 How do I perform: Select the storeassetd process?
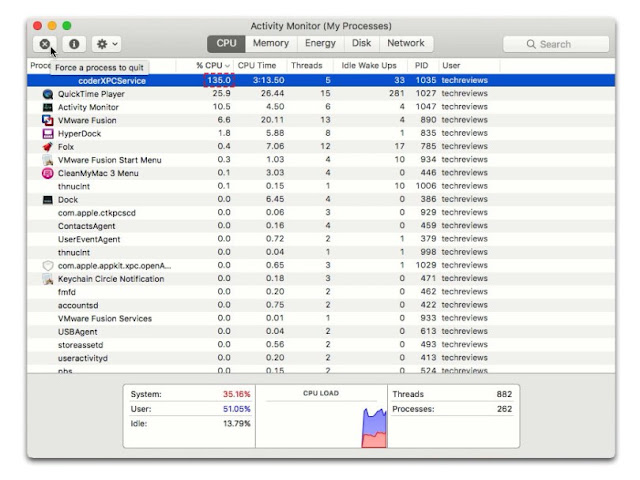(x=80, y=345)
